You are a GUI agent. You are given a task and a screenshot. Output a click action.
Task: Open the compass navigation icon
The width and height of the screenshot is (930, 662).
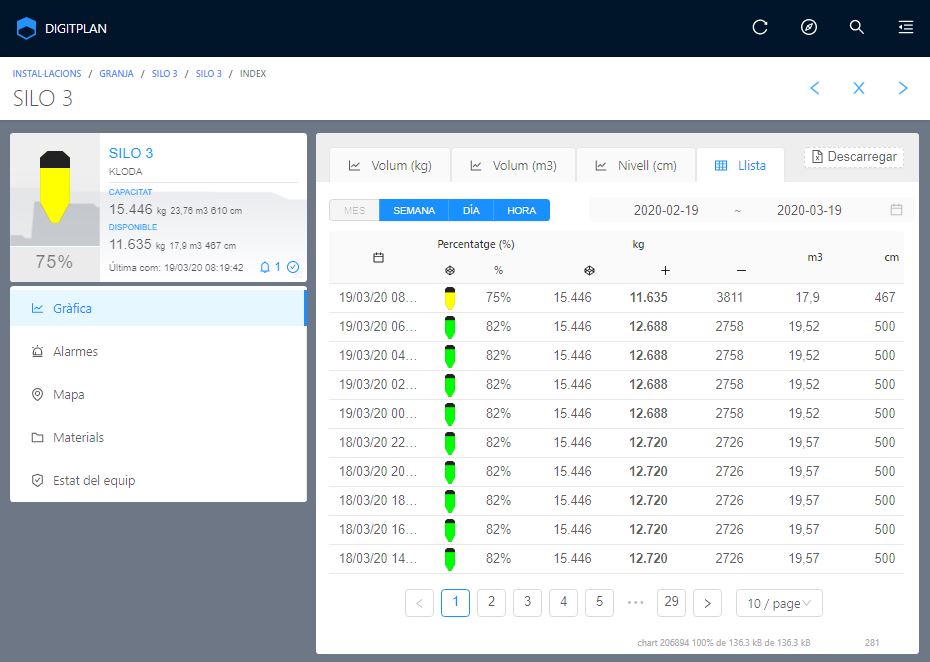coord(808,27)
